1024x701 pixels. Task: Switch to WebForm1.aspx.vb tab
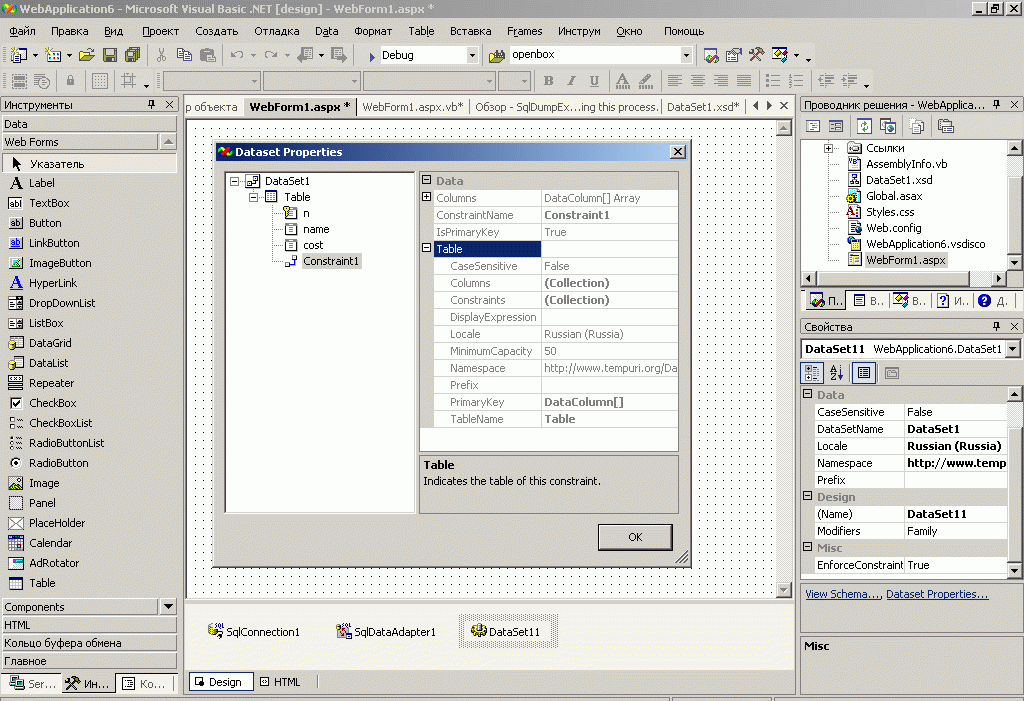click(413, 107)
